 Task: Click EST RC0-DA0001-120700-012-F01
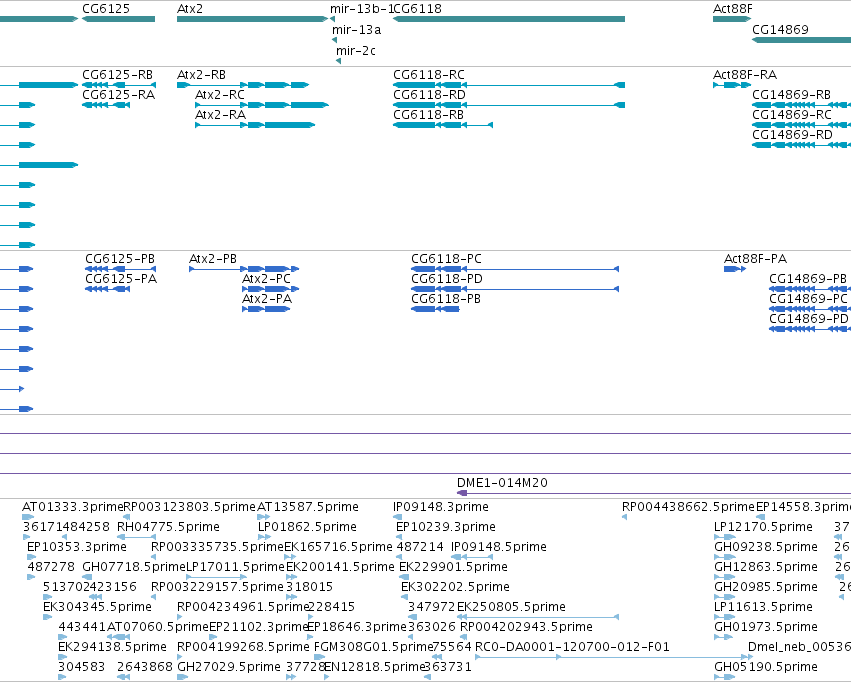572,647
